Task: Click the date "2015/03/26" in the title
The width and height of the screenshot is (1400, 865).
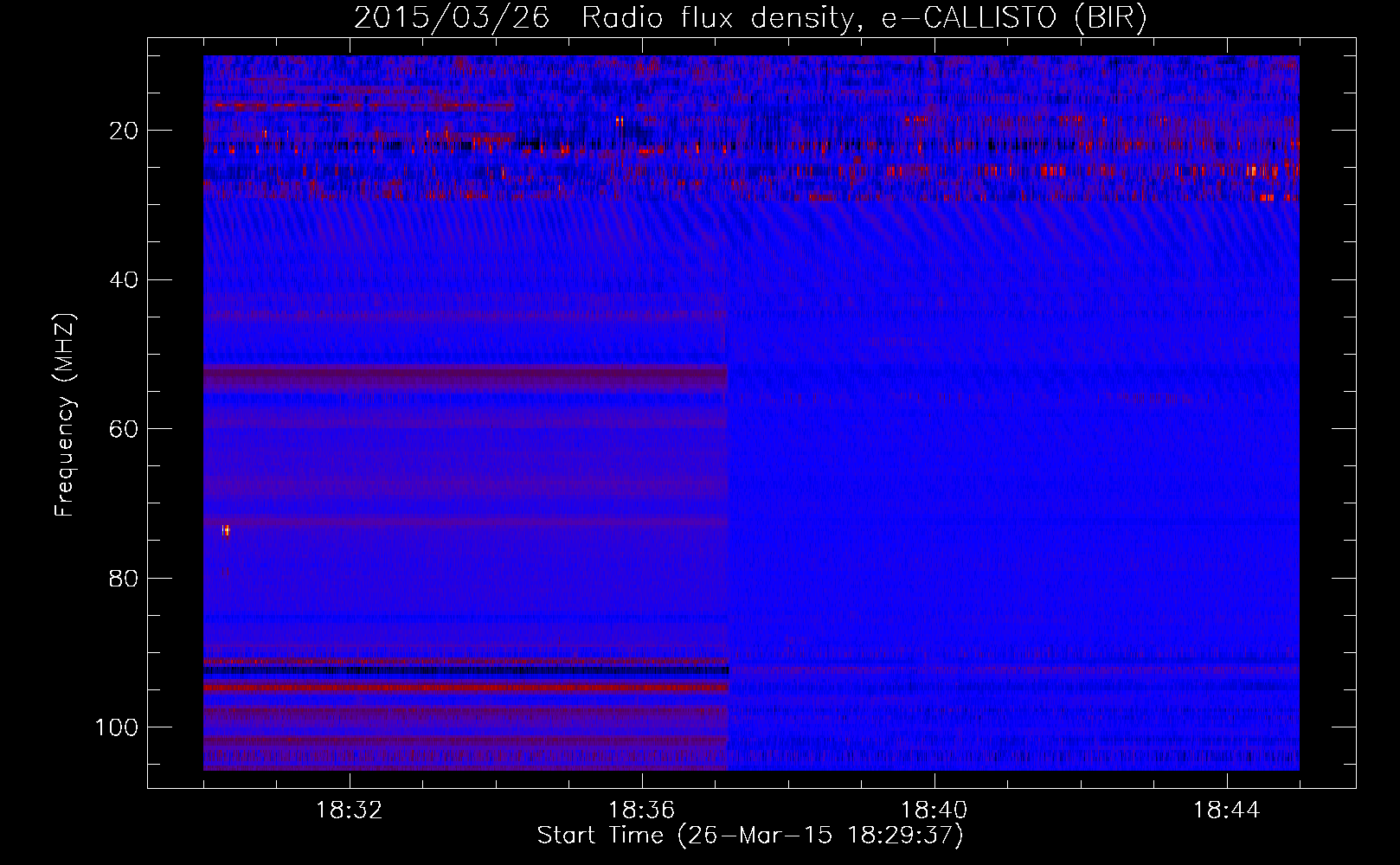Action: click(451, 18)
